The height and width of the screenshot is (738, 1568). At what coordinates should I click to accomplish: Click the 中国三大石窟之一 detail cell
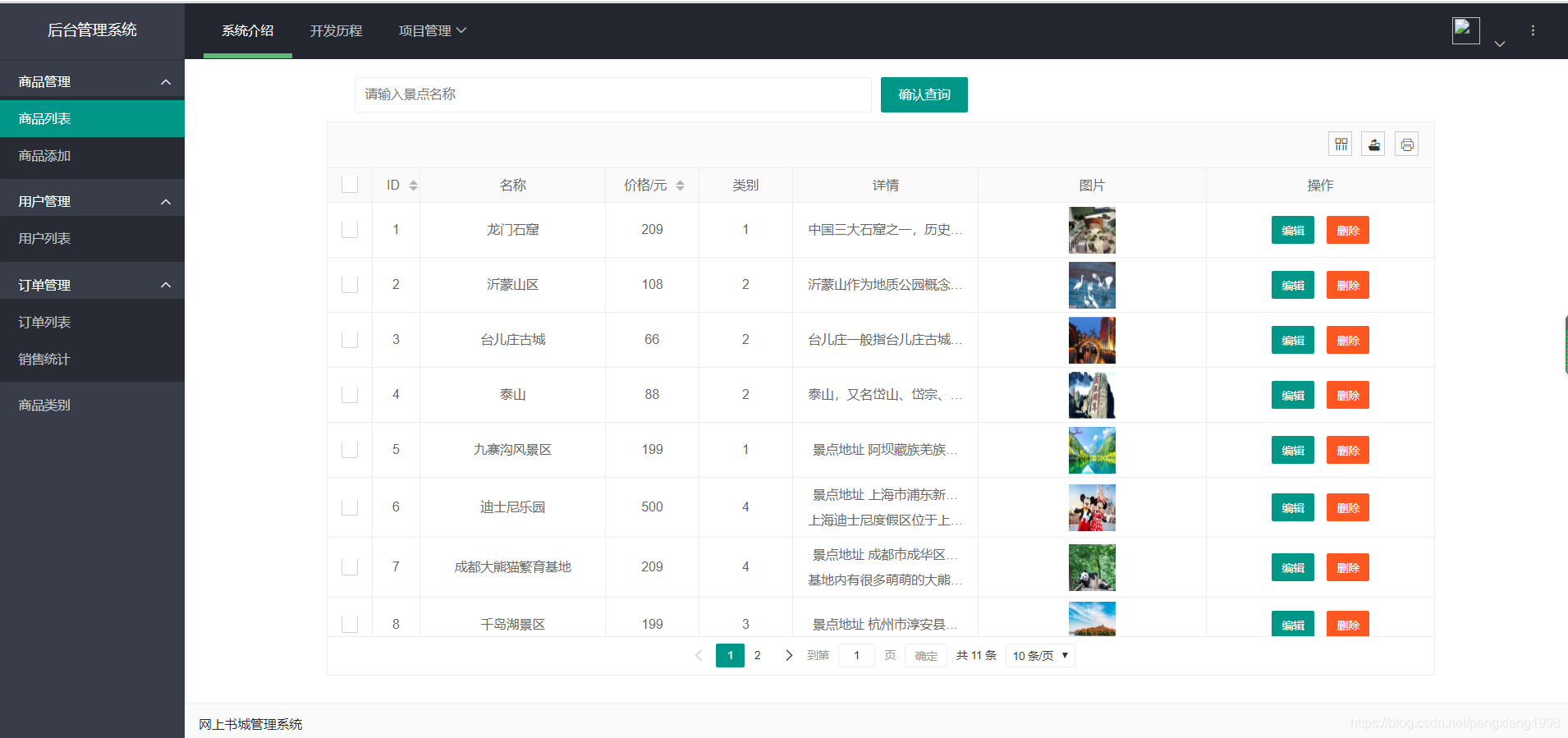885,230
